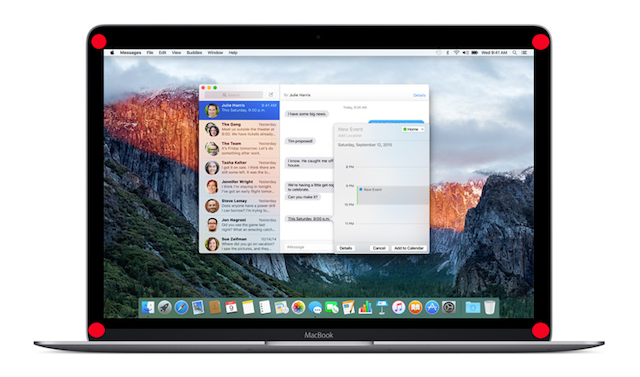Open the Messages application menu
The height and width of the screenshot is (377, 640).
click(x=130, y=53)
